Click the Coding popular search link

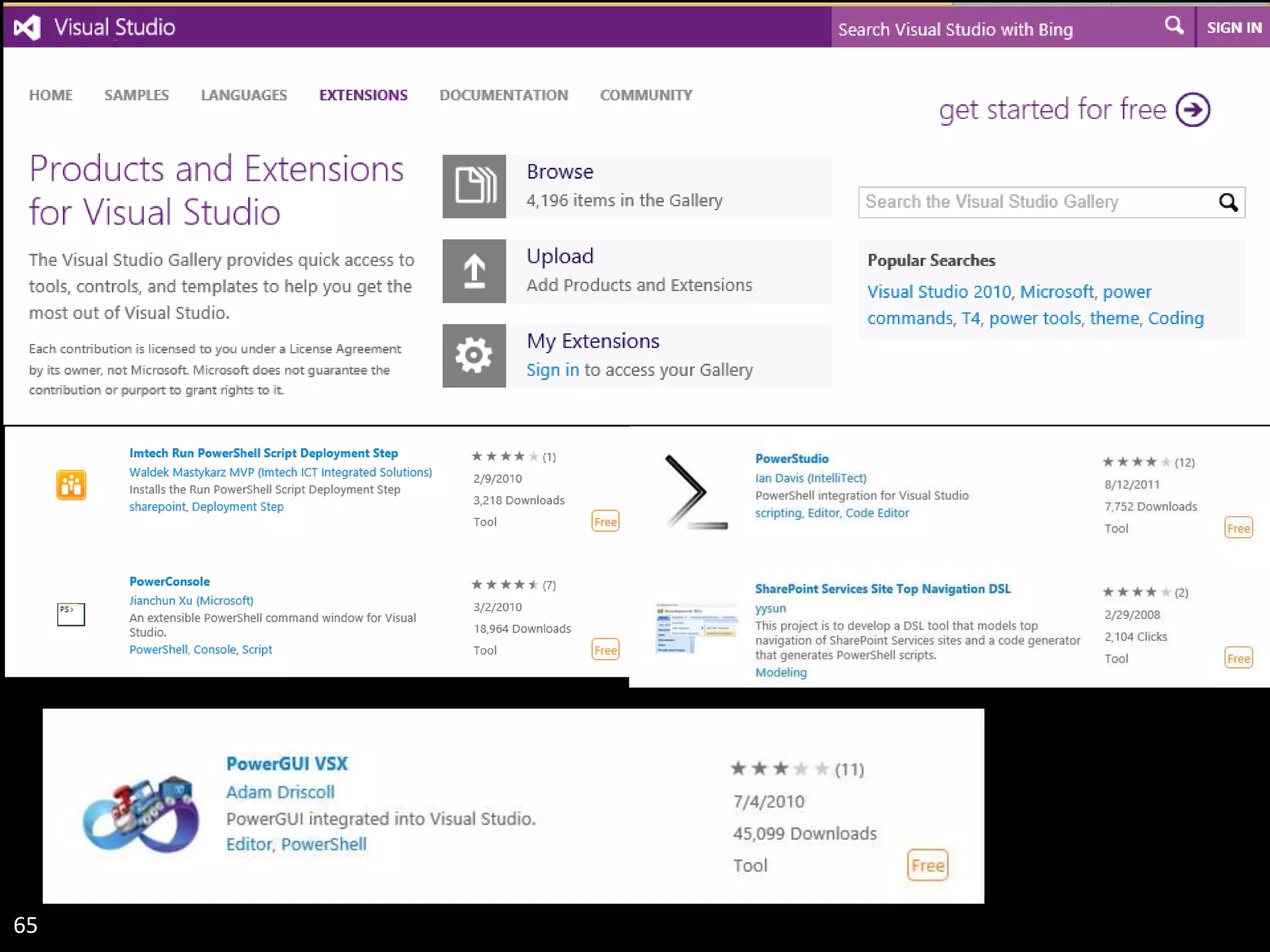[1176, 319]
